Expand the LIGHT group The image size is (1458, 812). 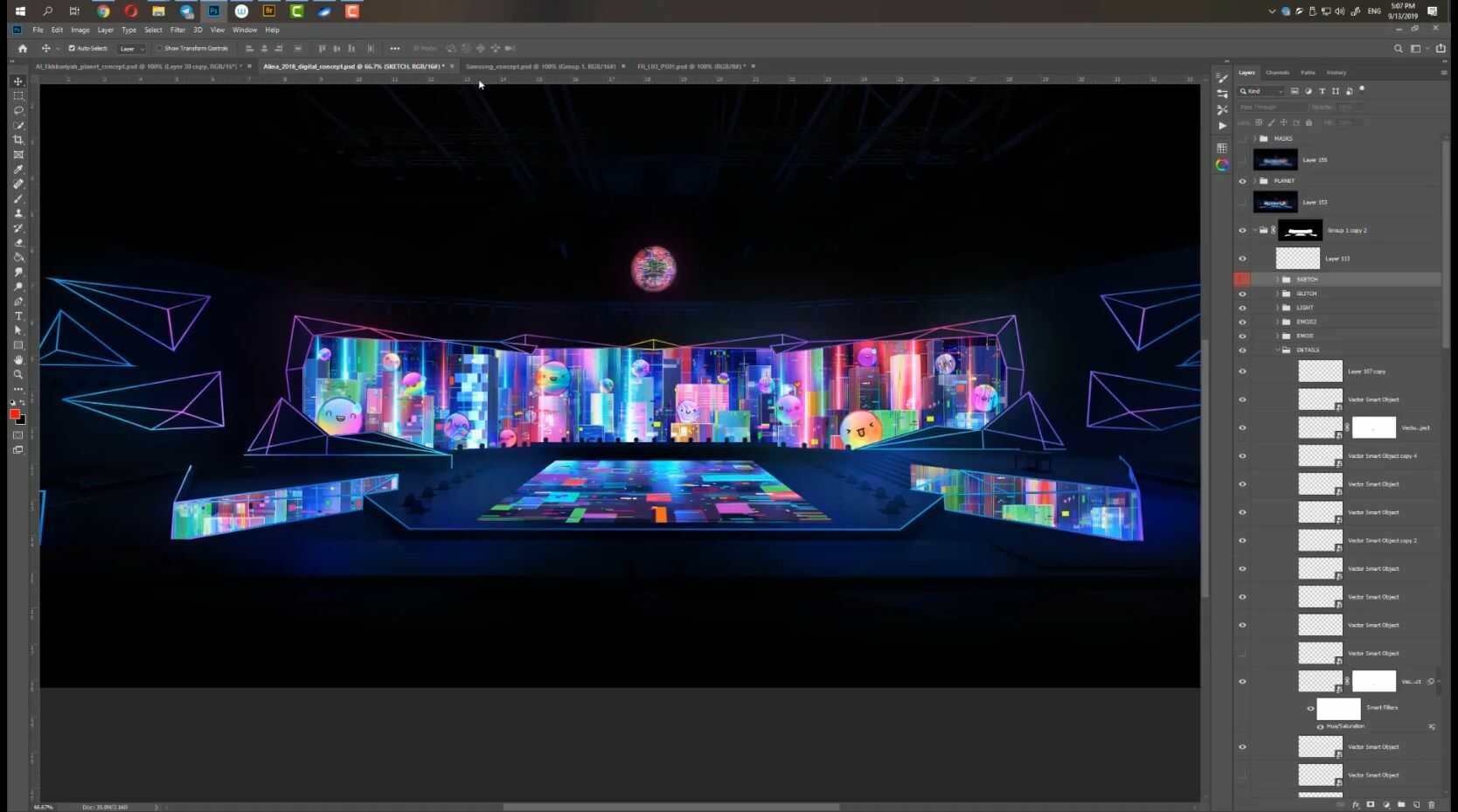coord(1278,308)
